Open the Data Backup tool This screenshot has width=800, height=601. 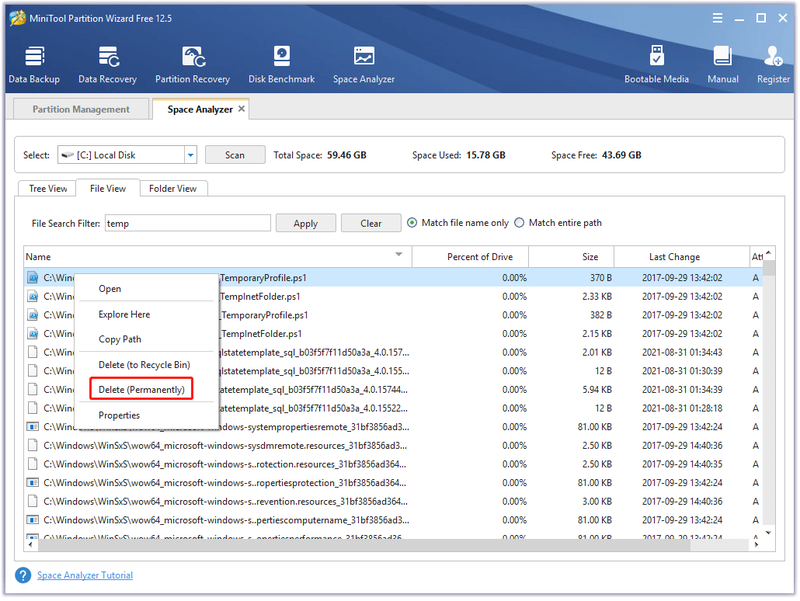34,64
